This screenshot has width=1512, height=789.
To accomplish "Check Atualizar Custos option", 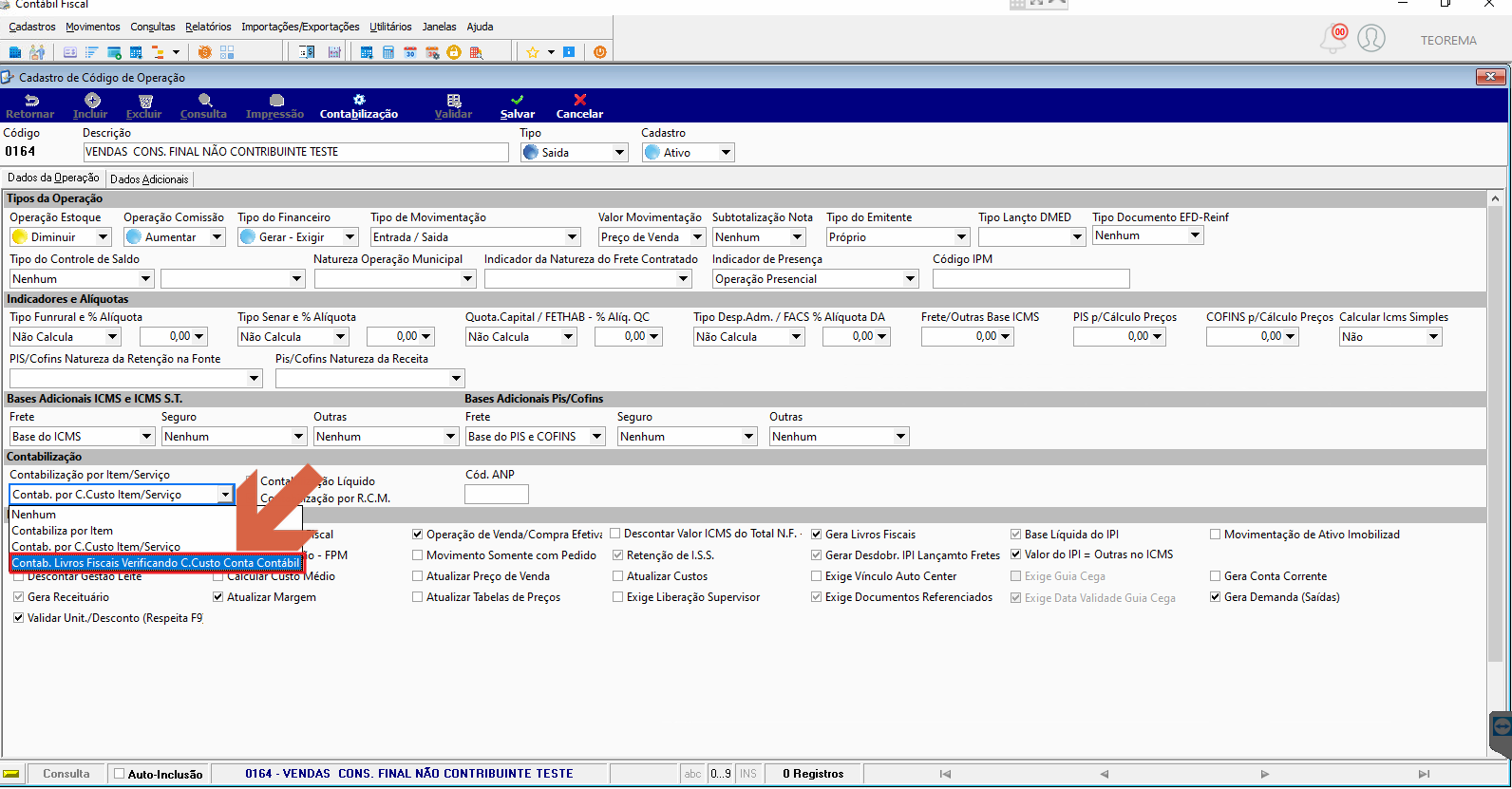I will coord(618,576).
